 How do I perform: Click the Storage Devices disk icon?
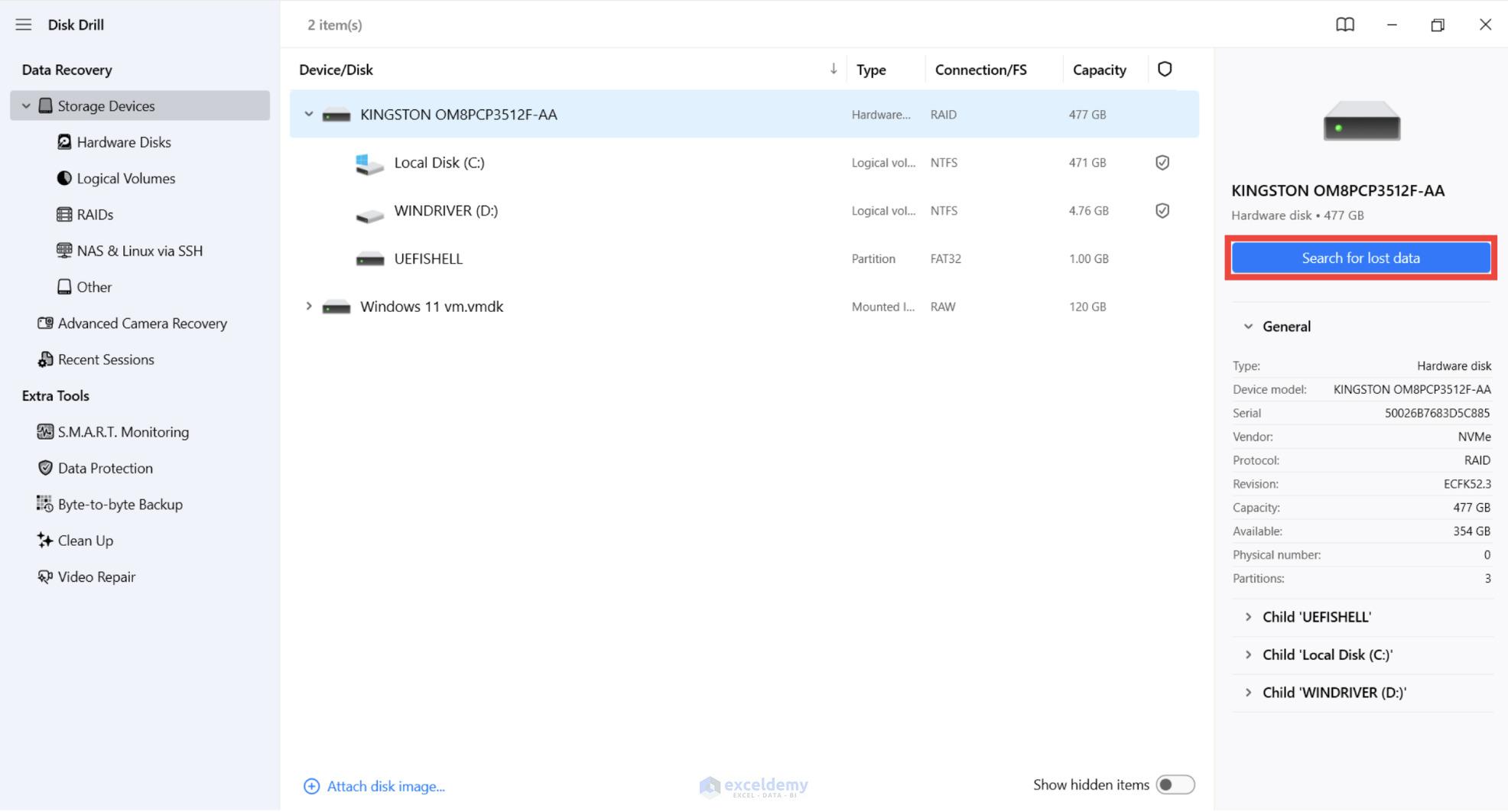pos(45,106)
